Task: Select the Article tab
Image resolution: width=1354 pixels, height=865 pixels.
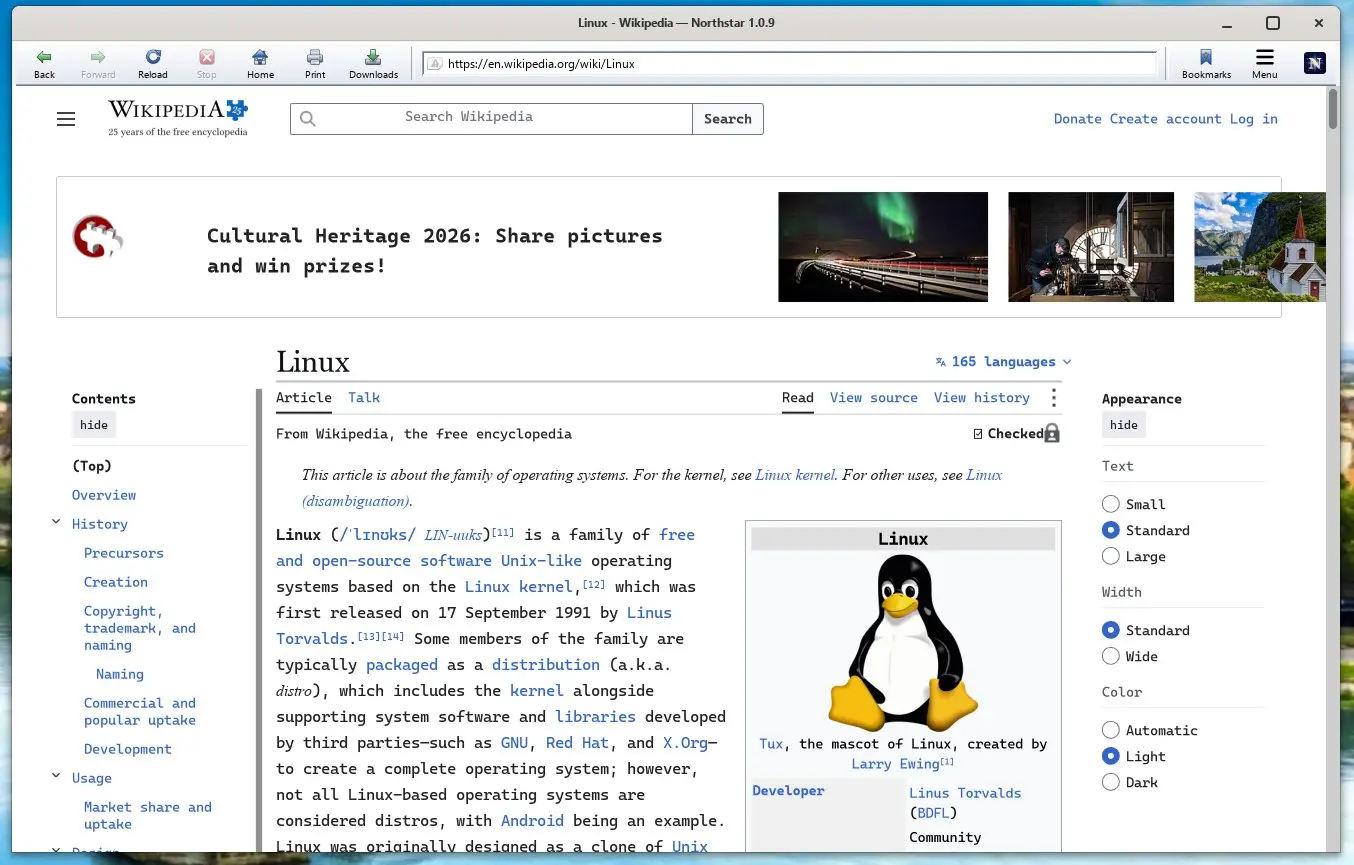Action: (x=304, y=397)
